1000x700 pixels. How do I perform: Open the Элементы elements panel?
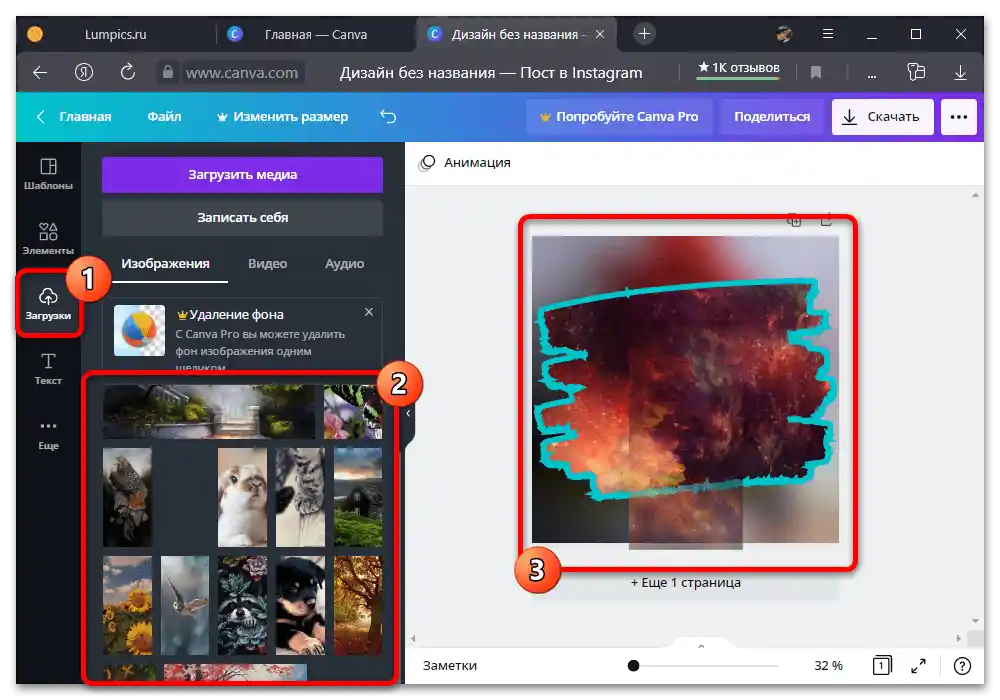coord(48,238)
